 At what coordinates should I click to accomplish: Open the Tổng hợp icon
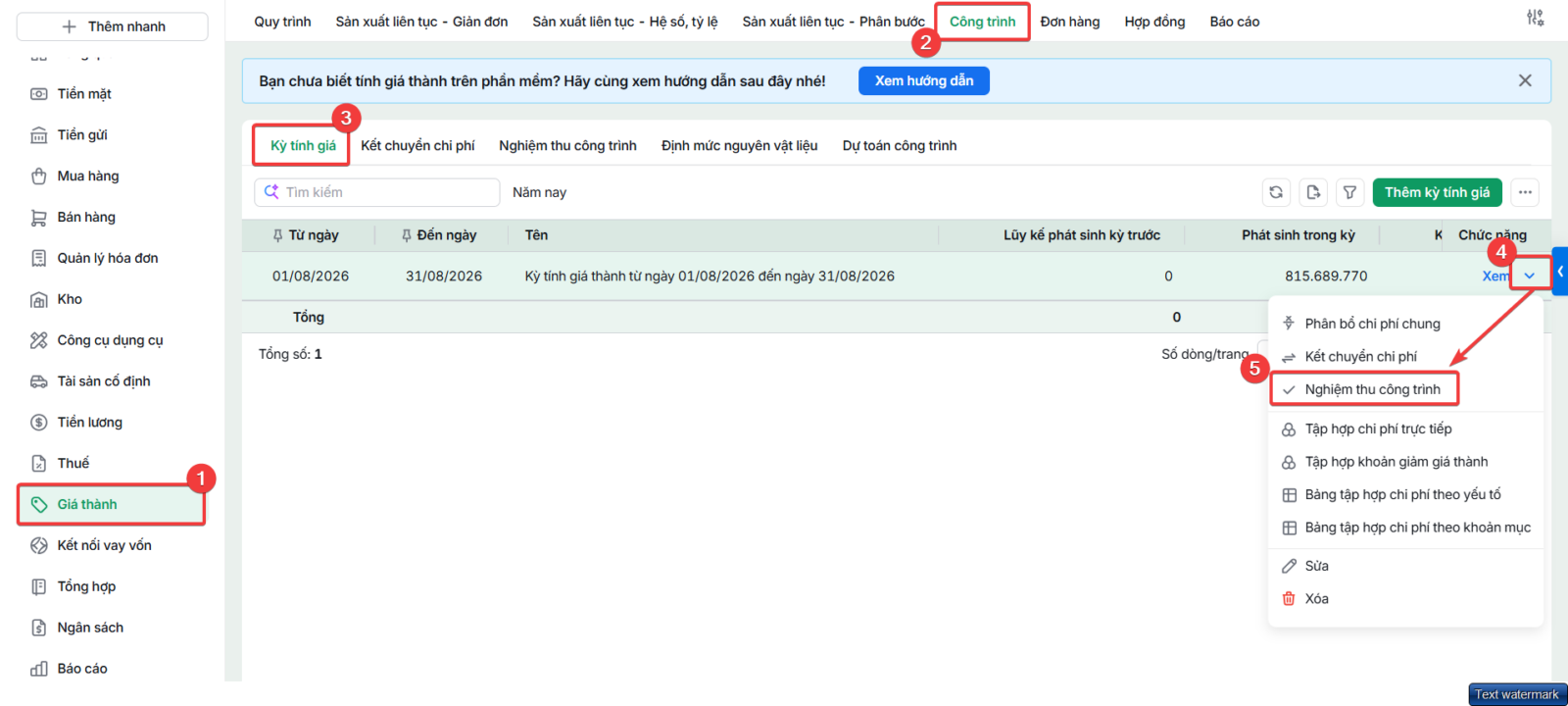click(x=39, y=587)
